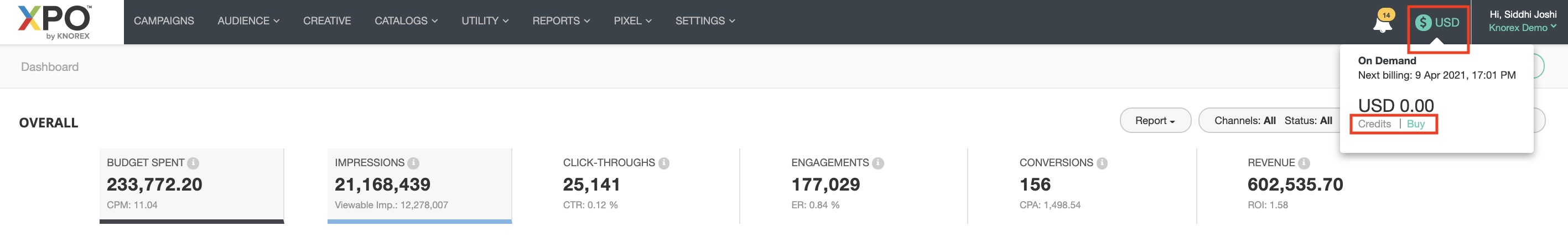Open the Channels and Status filter

click(x=1273, y=121)
